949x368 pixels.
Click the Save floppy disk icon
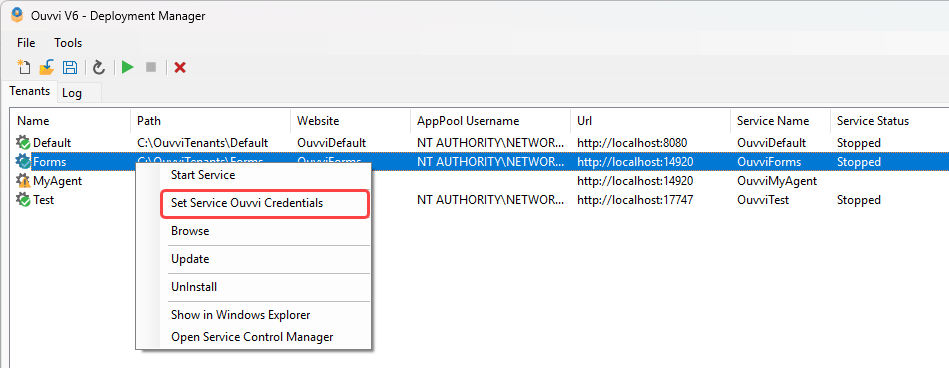(70, 67)
